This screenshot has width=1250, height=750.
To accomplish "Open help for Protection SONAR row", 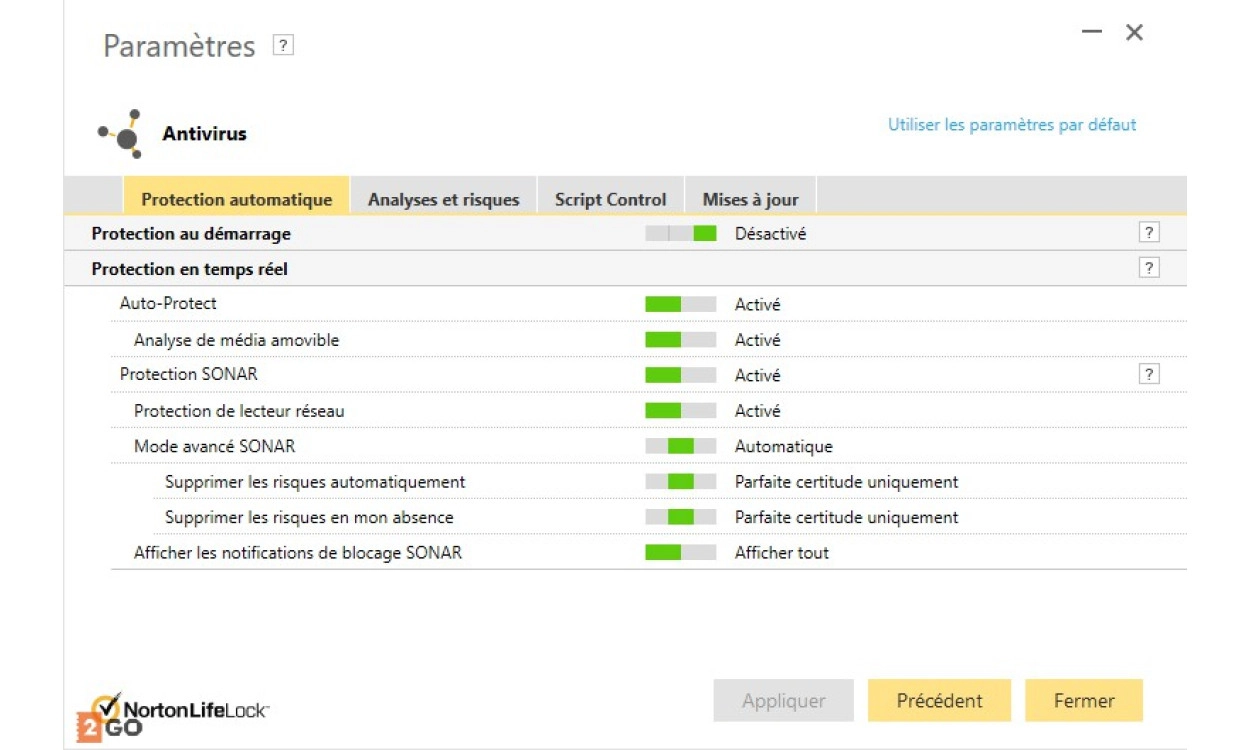I will (x=1149, y=374).
